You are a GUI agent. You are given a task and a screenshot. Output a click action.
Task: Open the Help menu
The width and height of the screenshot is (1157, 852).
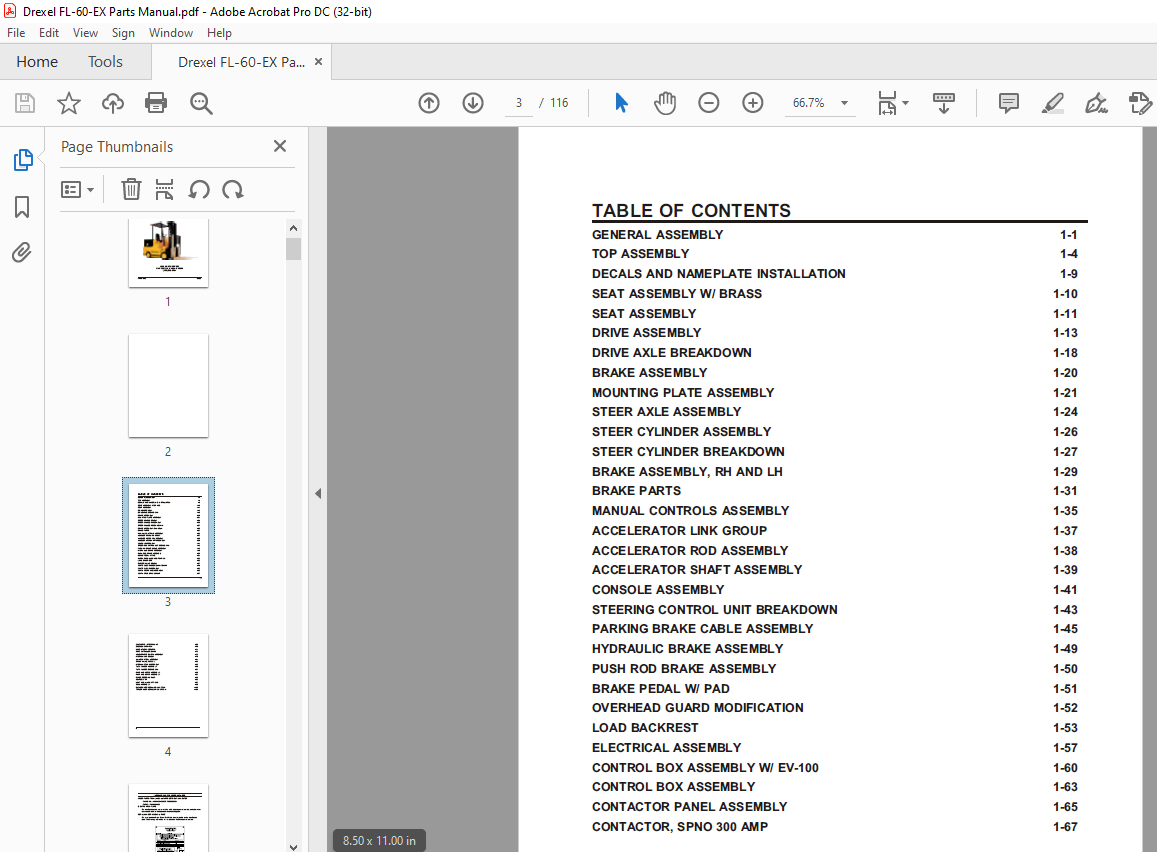[x=219, y=32]
